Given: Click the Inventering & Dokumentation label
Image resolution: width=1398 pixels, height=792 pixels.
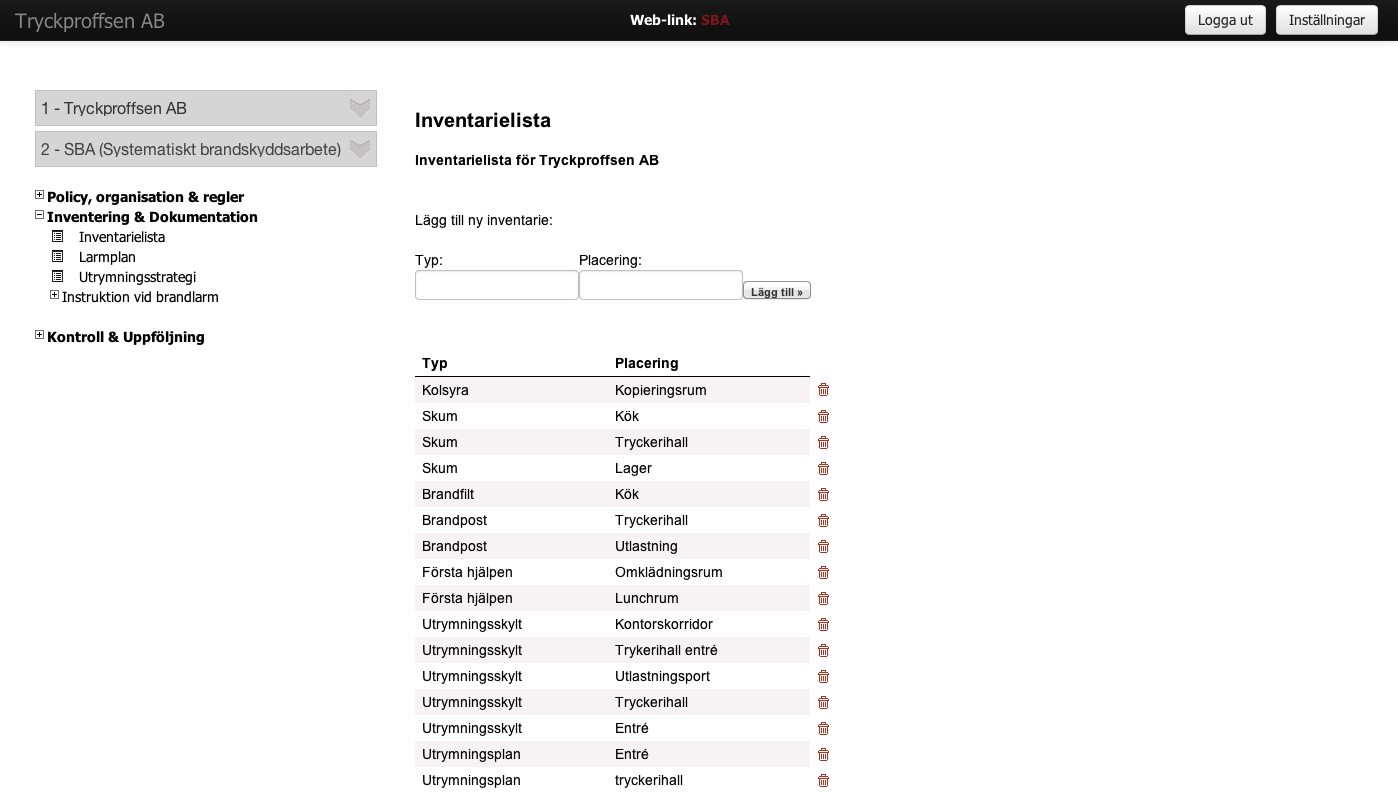Looking at the screenshot, I should pyautogui.click(x=152, y=217).
